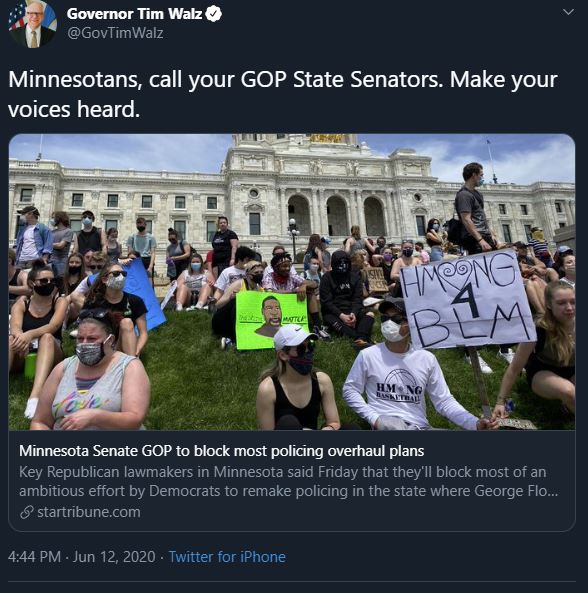Click the 'ambitious effort by Democrats' summary line

coord(289,491)
